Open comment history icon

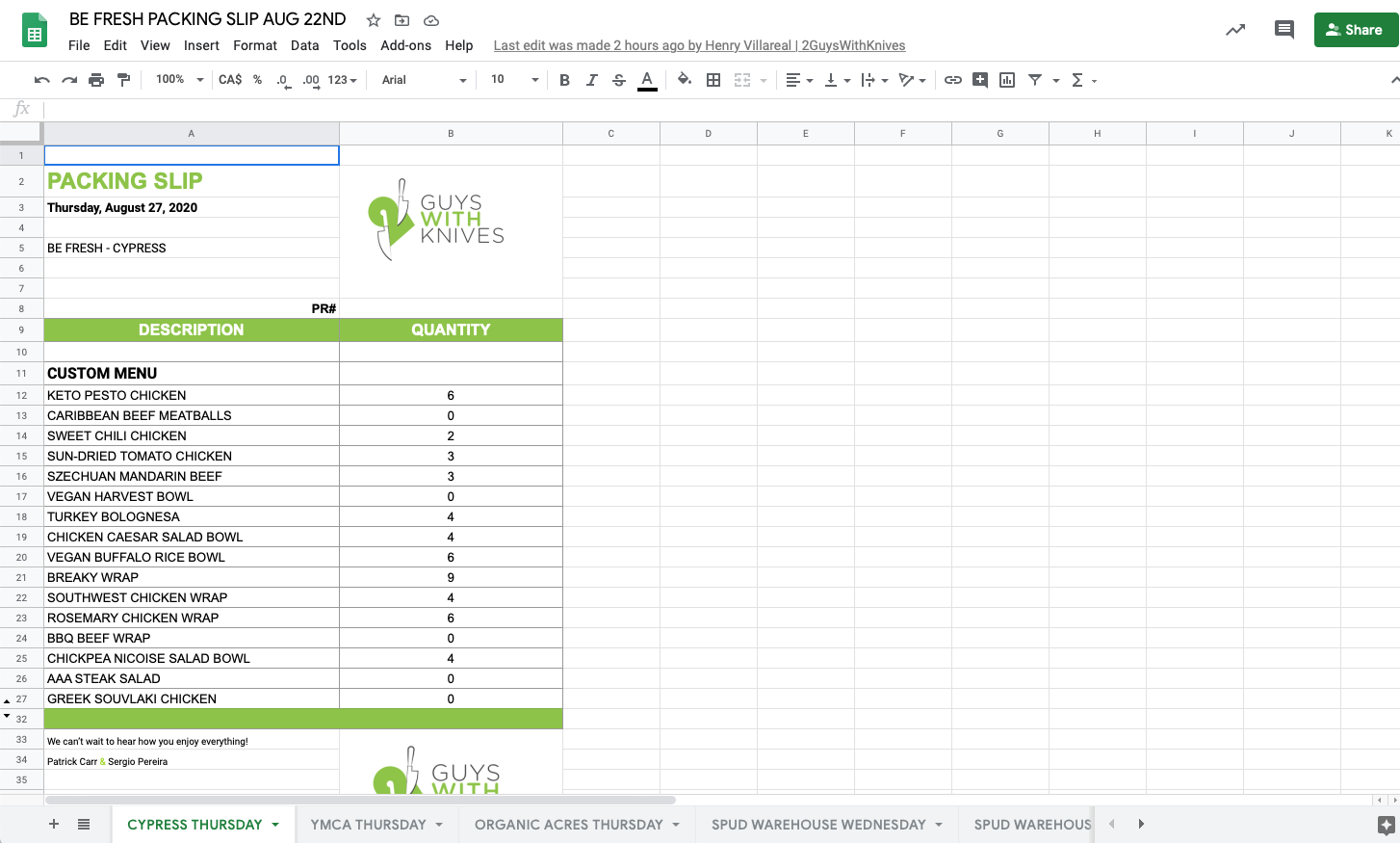click(1283, 30)
